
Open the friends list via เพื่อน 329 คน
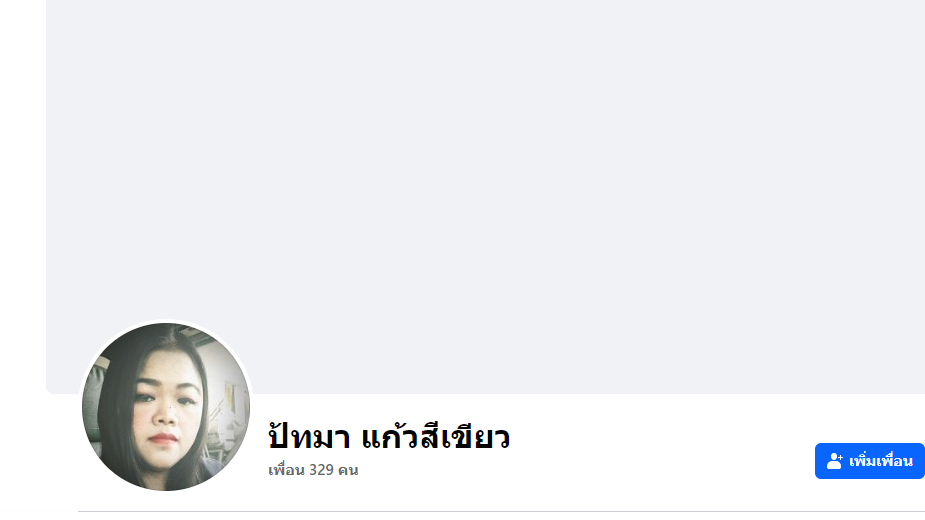[x=313, y=470]
